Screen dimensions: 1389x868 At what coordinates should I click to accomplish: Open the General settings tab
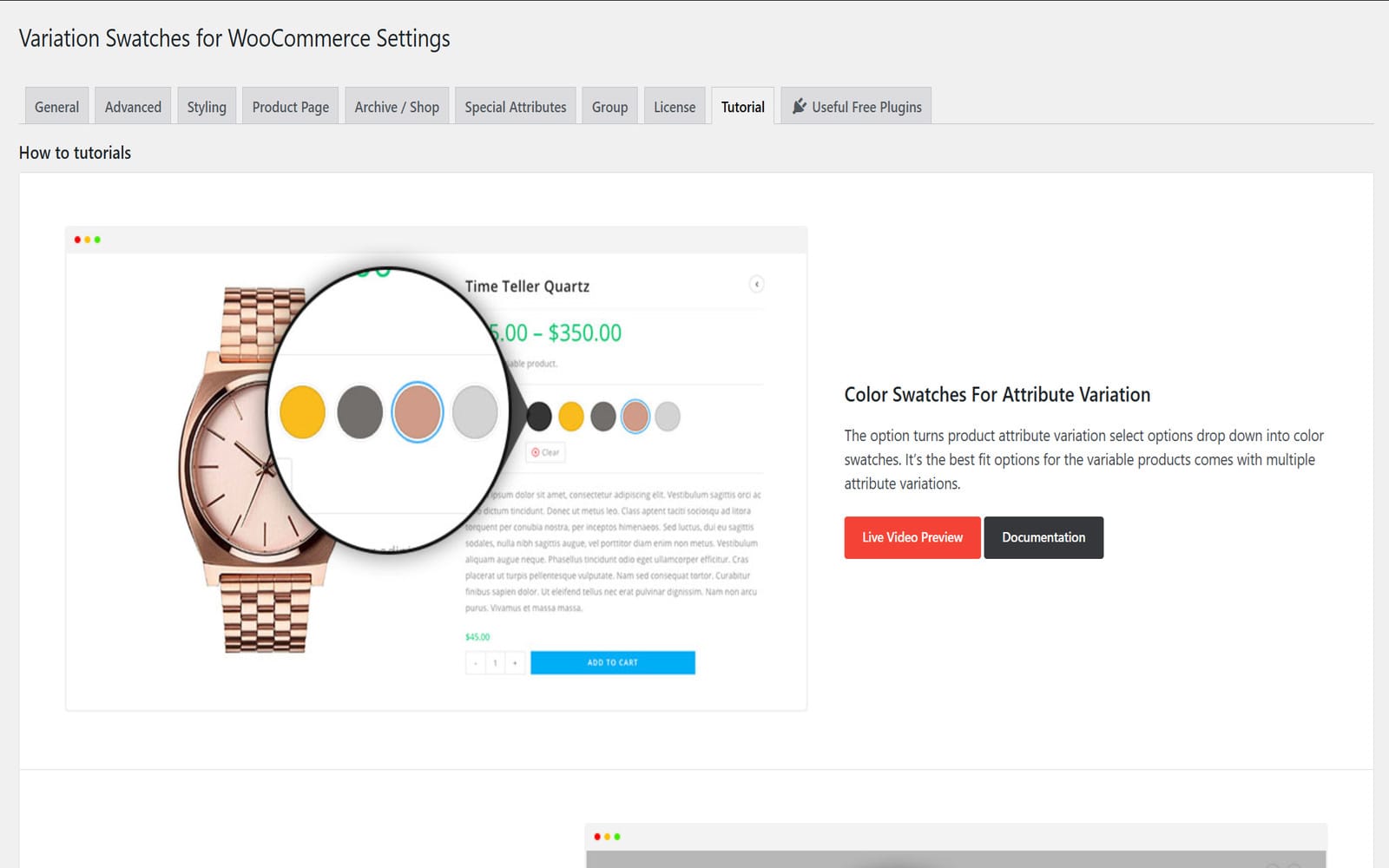56,106
